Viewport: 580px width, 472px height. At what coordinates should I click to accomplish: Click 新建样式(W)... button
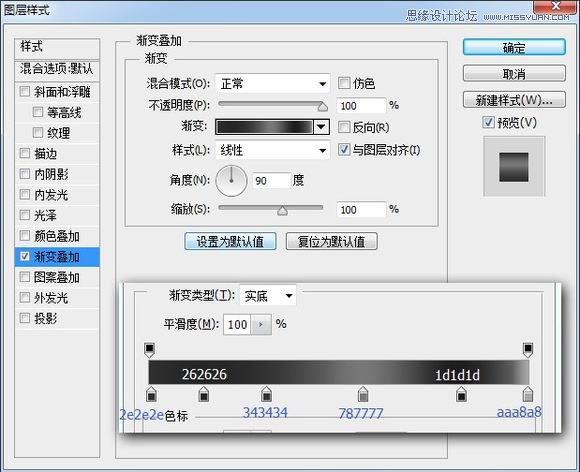click(514, 100)
